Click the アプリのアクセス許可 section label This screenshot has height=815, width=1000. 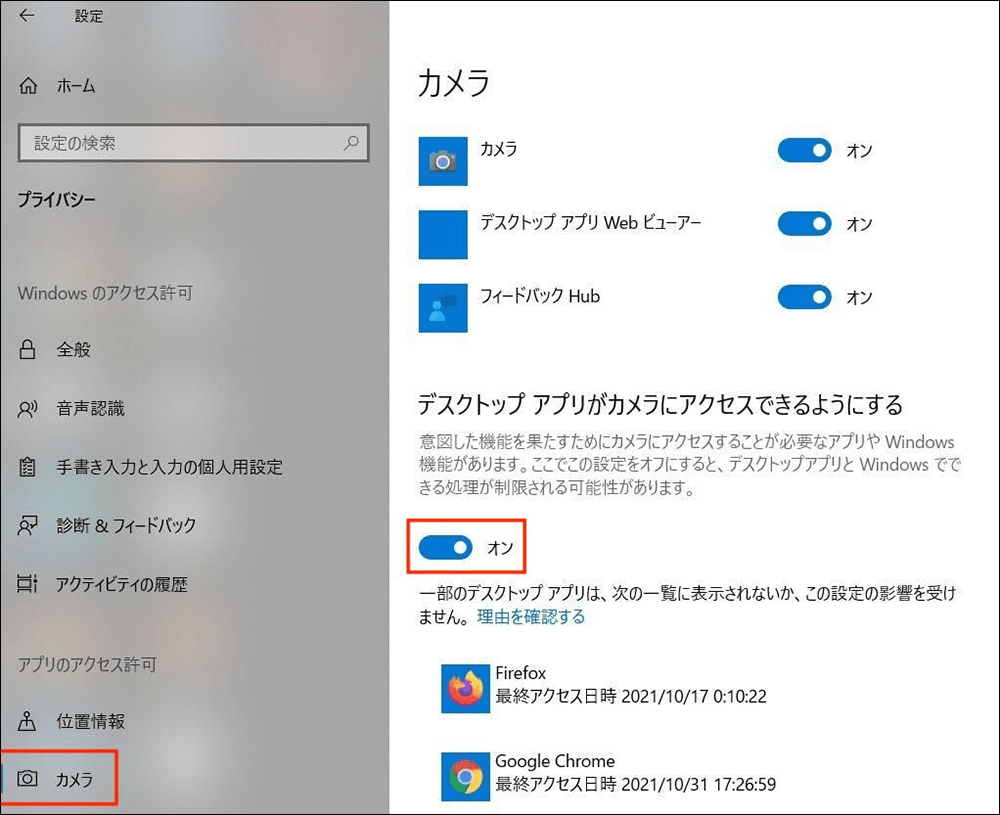87,664
